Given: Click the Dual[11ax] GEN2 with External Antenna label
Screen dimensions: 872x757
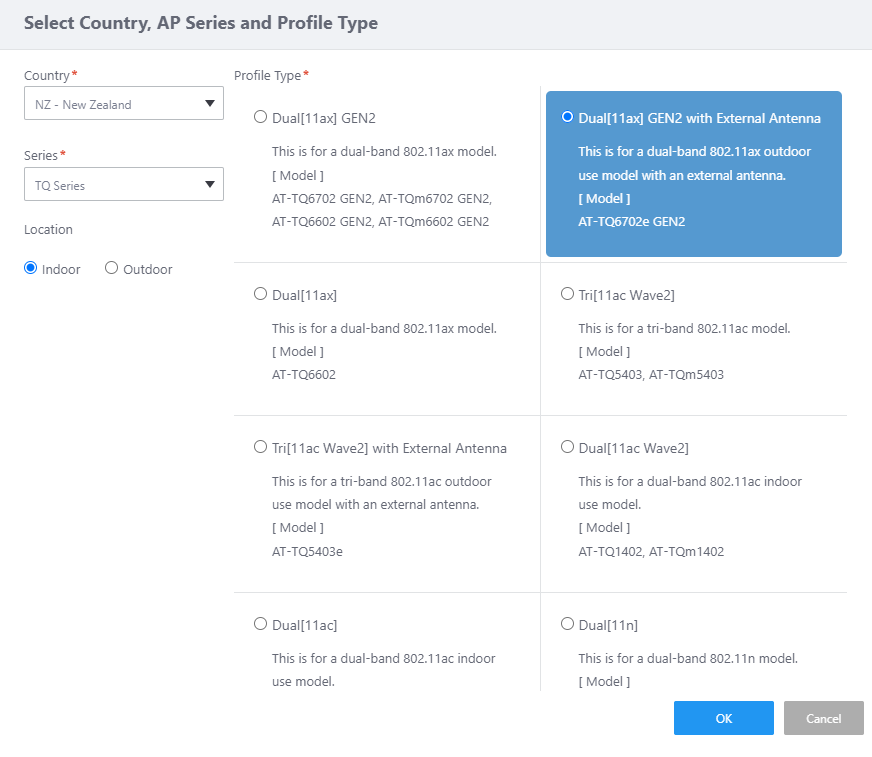Looking at the screenshot, I should pos(699,118).
